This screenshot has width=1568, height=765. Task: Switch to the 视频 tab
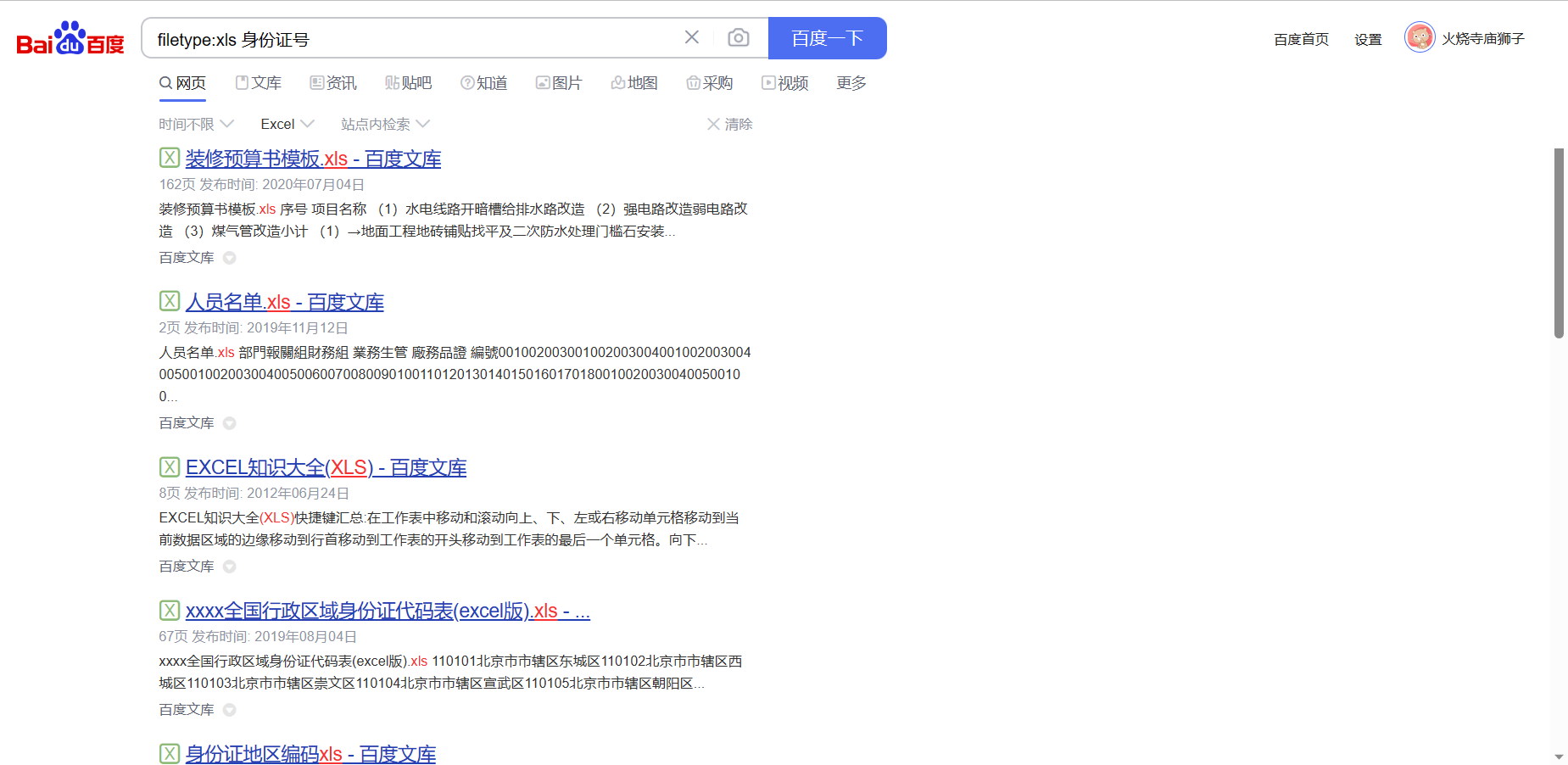tap(785, 83)
